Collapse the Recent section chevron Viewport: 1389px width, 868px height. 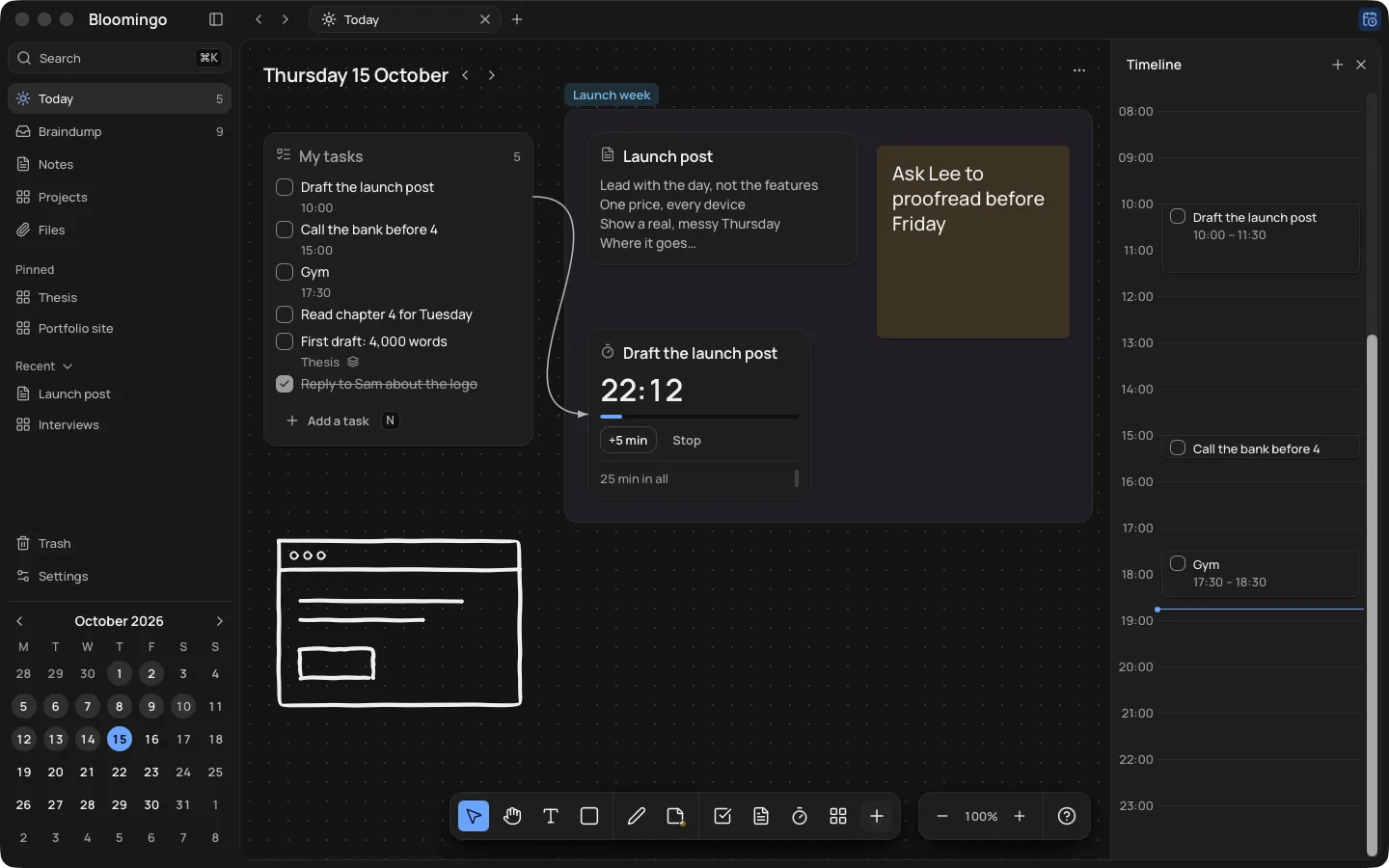pyautogui.click(x=68, y=366)
